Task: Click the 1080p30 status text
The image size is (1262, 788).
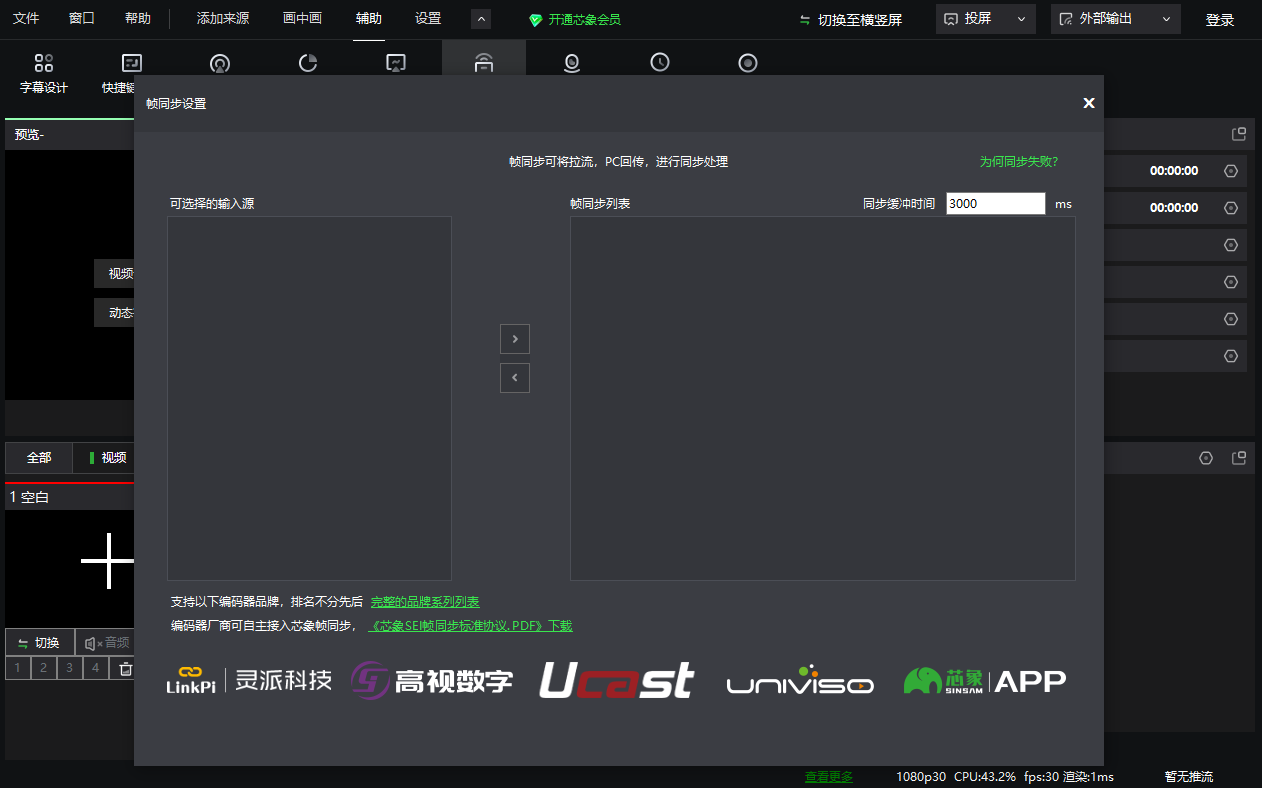Action: [x=921, y=777]
